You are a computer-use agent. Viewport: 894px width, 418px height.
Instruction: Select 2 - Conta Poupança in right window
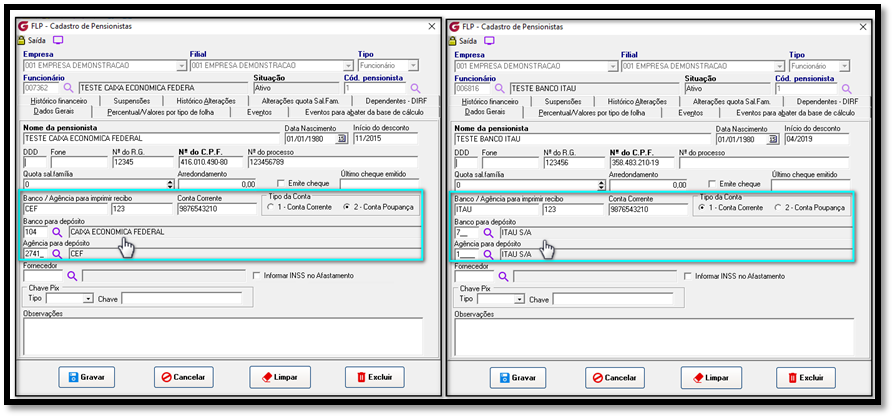(x=778, y=208)
